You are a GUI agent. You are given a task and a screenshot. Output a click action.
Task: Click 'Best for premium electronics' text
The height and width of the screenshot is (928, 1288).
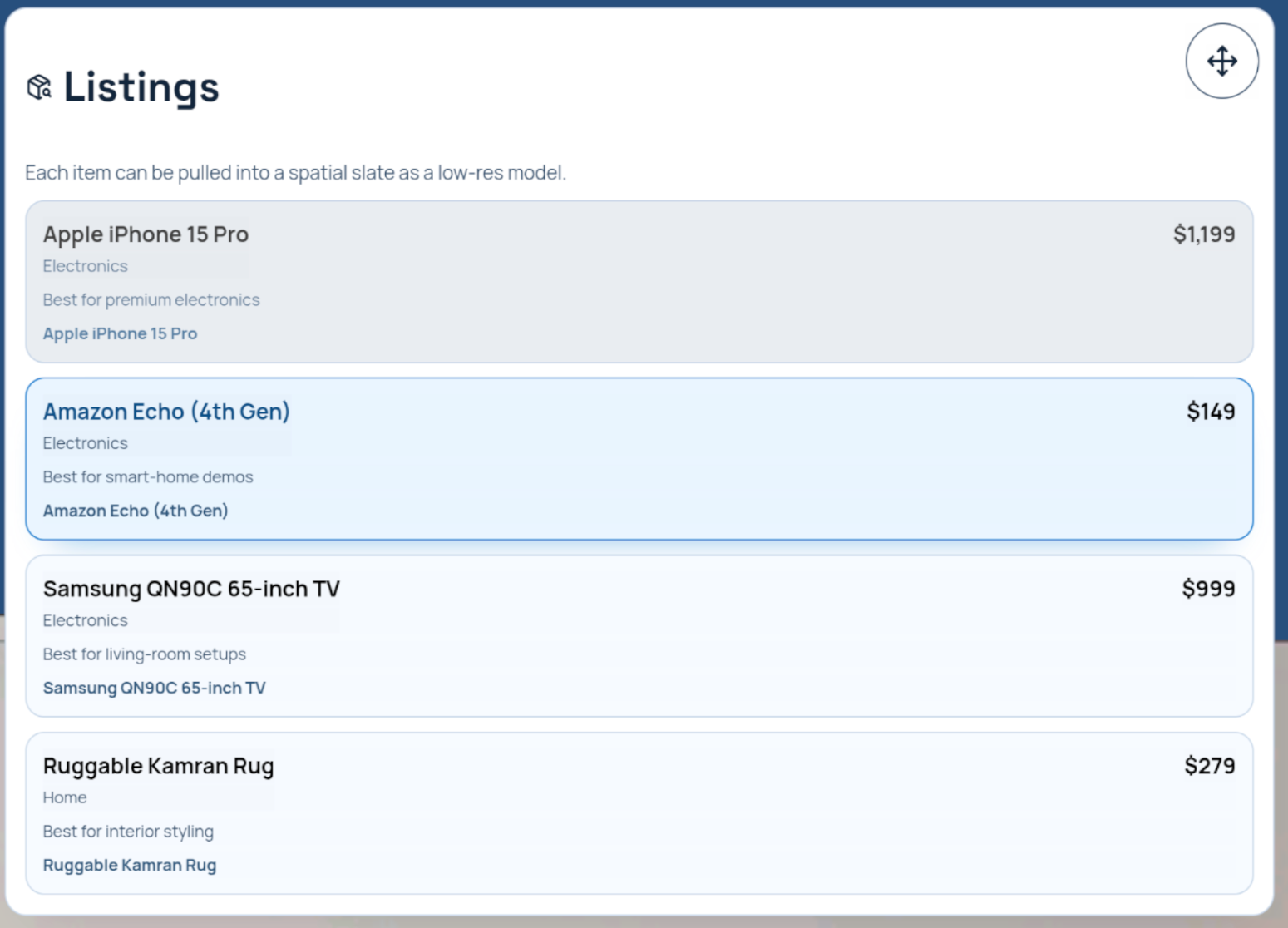151,300
